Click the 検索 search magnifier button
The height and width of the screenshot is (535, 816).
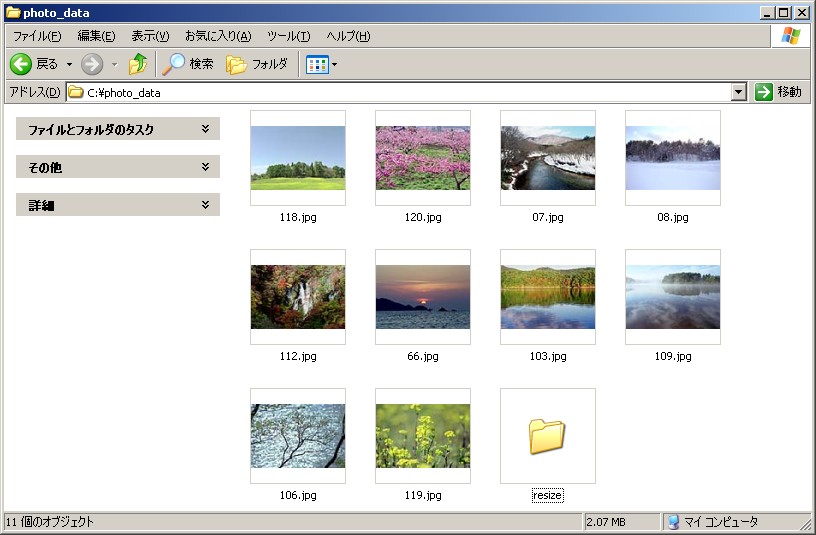pos(188,64)
